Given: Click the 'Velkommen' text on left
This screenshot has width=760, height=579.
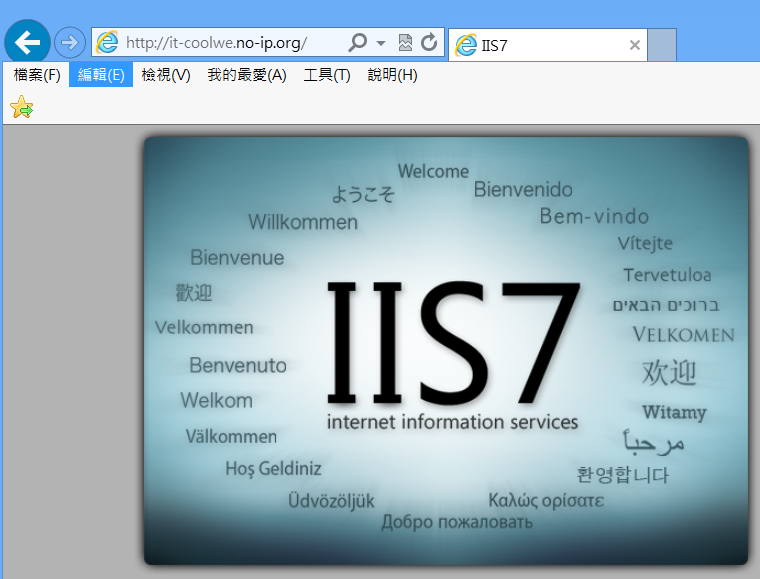Looking at the screenshot, I should 204,328.
